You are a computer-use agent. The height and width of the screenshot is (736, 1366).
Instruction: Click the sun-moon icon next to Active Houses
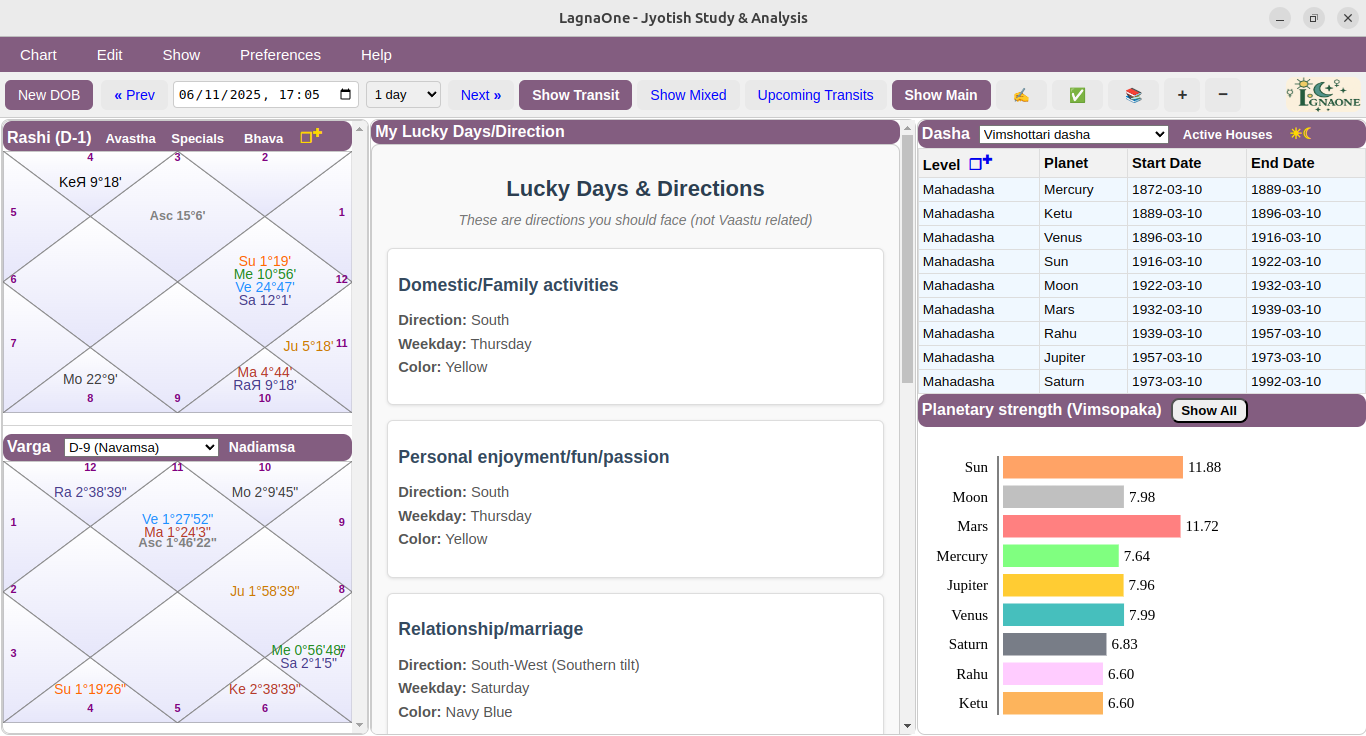tap(1300, 132)
